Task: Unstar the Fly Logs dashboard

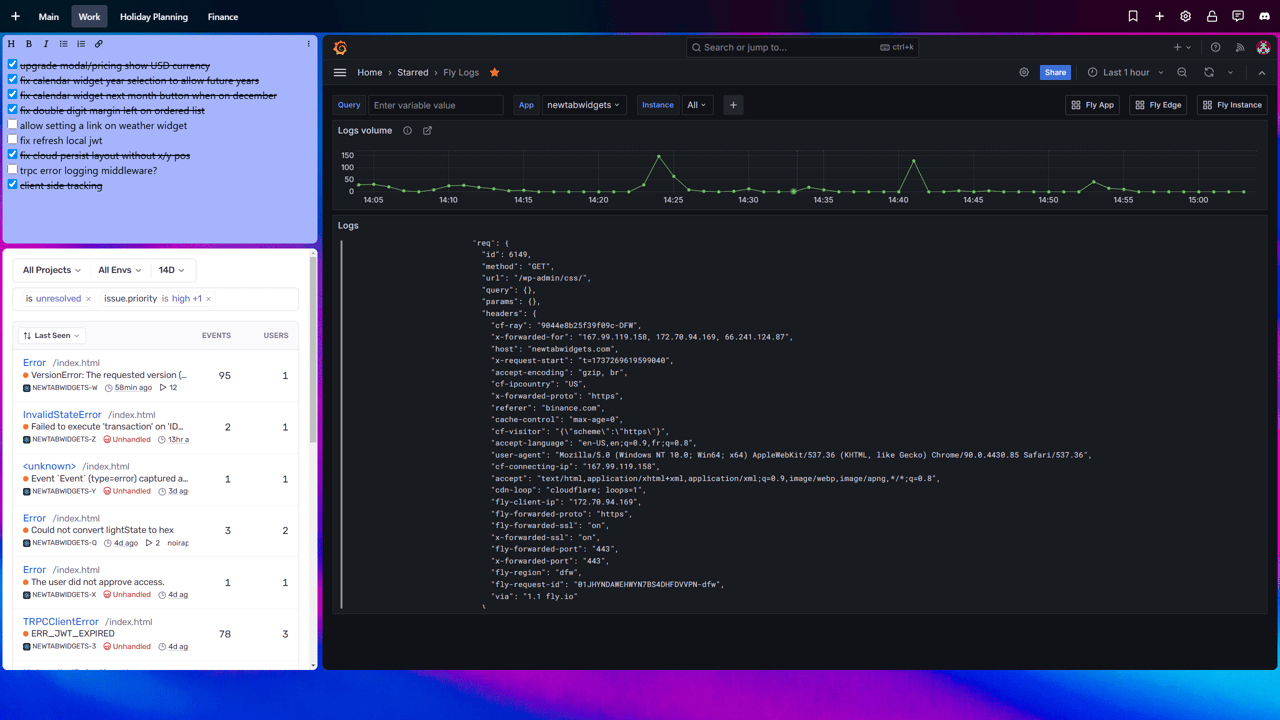Action: pos(494,73)
